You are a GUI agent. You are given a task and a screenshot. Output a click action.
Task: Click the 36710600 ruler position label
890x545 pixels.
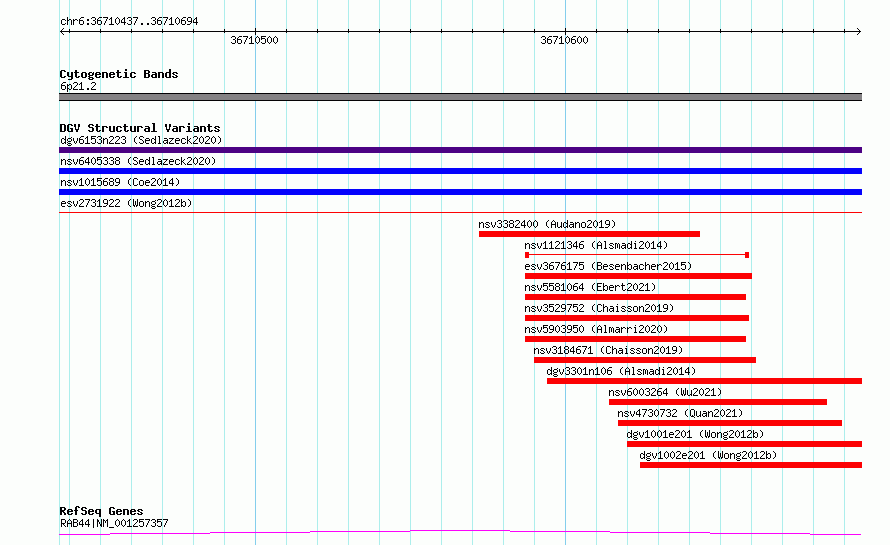point(564,40)
